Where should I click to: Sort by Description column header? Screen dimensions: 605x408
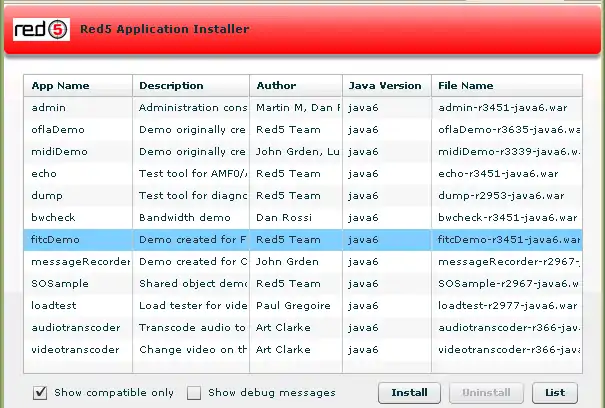pyautogui.click(x=171, y=86)
